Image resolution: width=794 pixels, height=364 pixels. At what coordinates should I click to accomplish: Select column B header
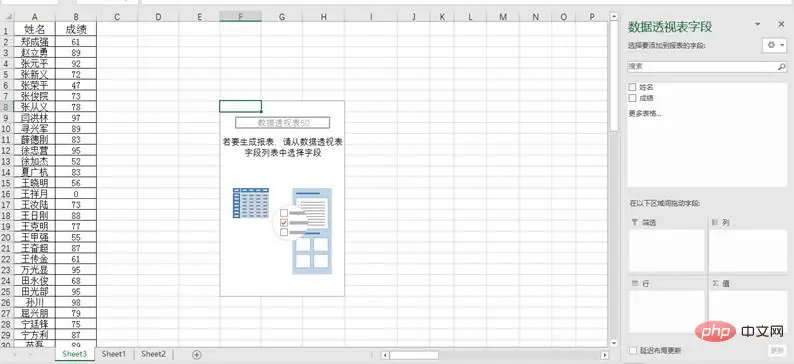point(76,17)
